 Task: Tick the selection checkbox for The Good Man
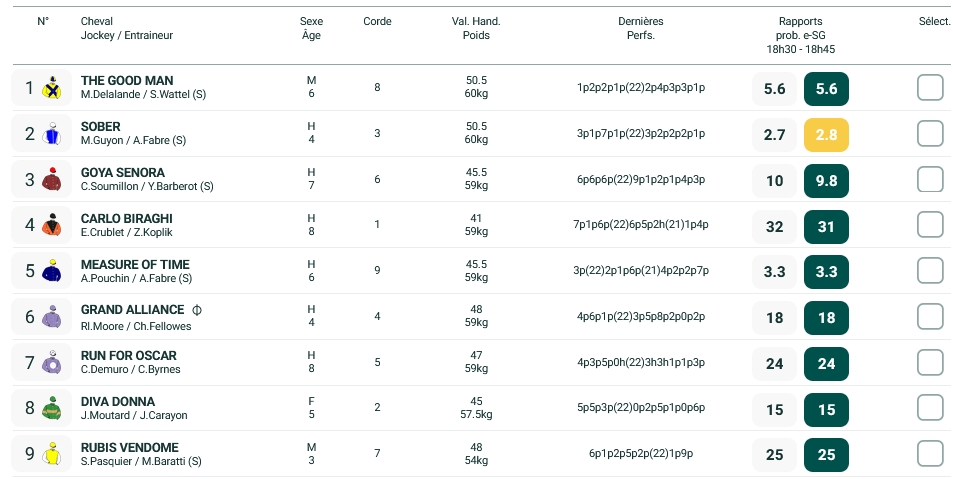pos(930,88)
